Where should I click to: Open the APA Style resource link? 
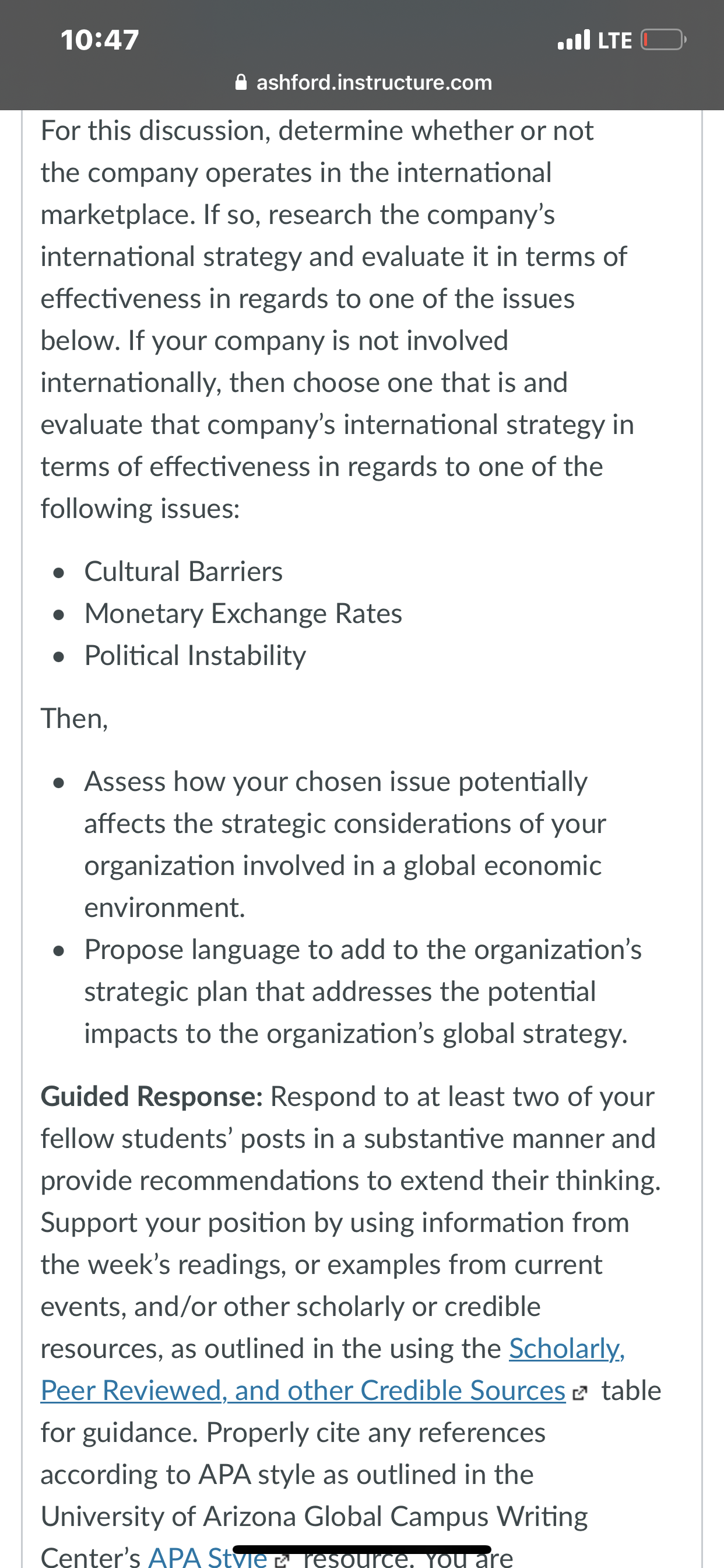pos(208,1556)
